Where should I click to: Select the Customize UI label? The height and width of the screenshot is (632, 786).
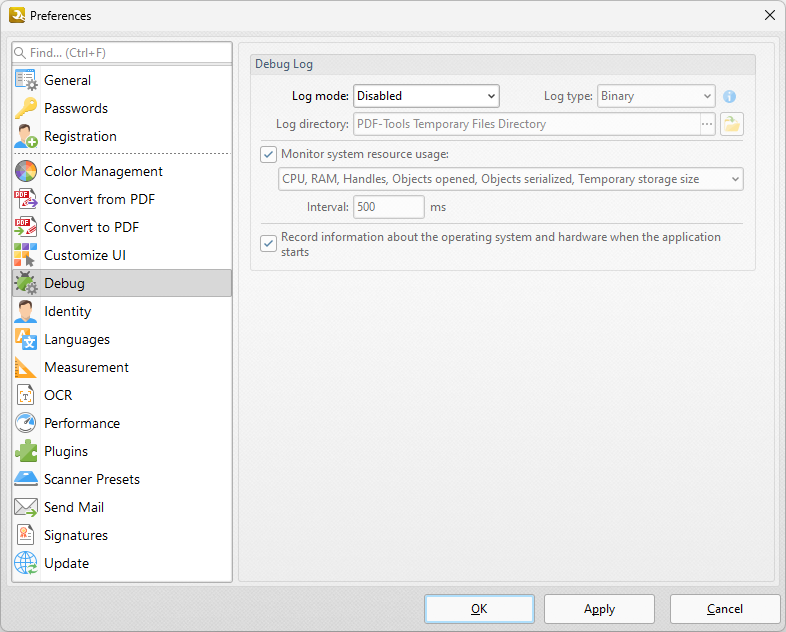click(x=85, y=256)
